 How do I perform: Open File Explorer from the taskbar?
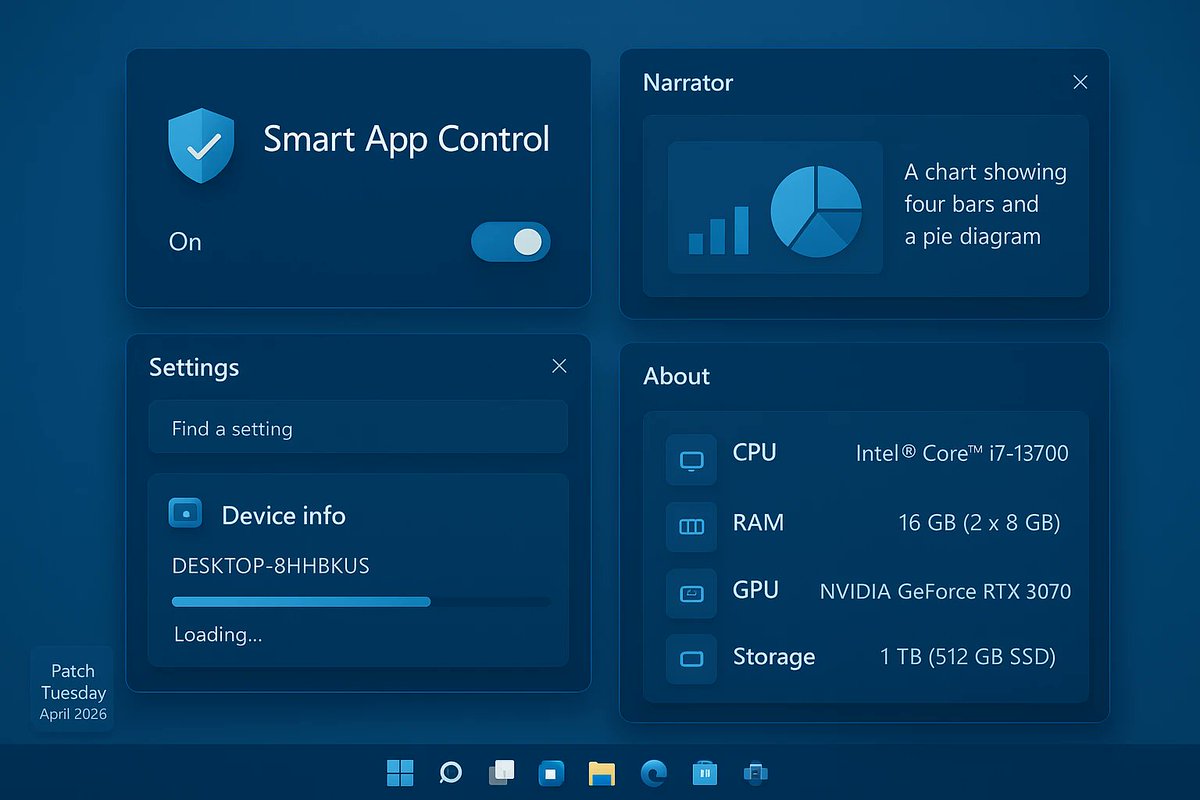click(x=601, y=772)
